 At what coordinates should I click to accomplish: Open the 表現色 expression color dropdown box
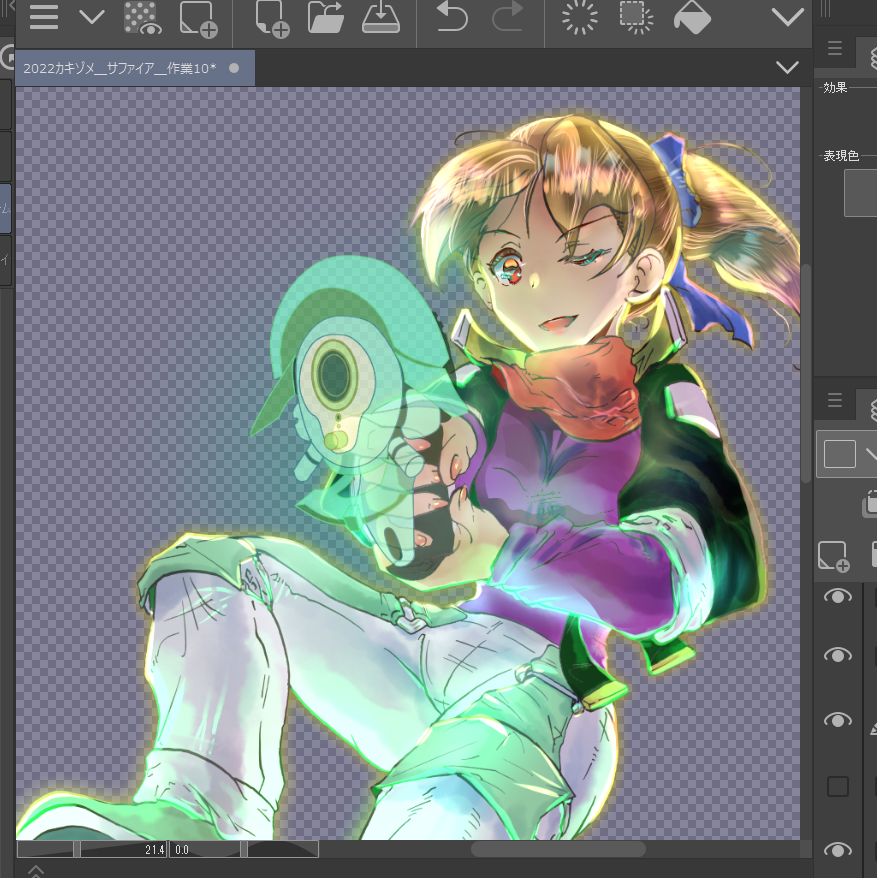pyautogui.click(x=860, y=193)
